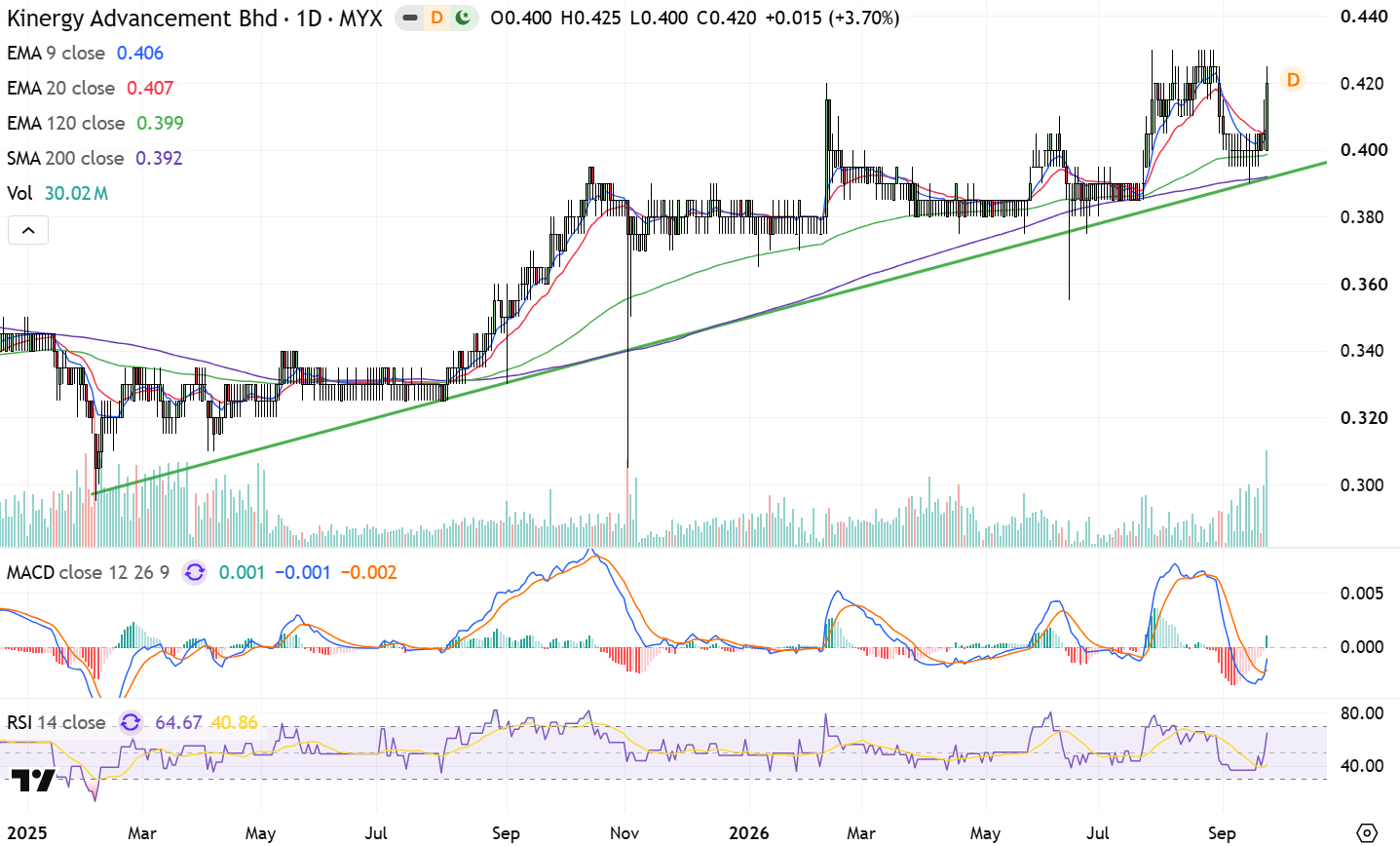The width and height of the screenshot is (1400, 846).
Task: Open chart settings gear icon
Action: [1367, 833]
